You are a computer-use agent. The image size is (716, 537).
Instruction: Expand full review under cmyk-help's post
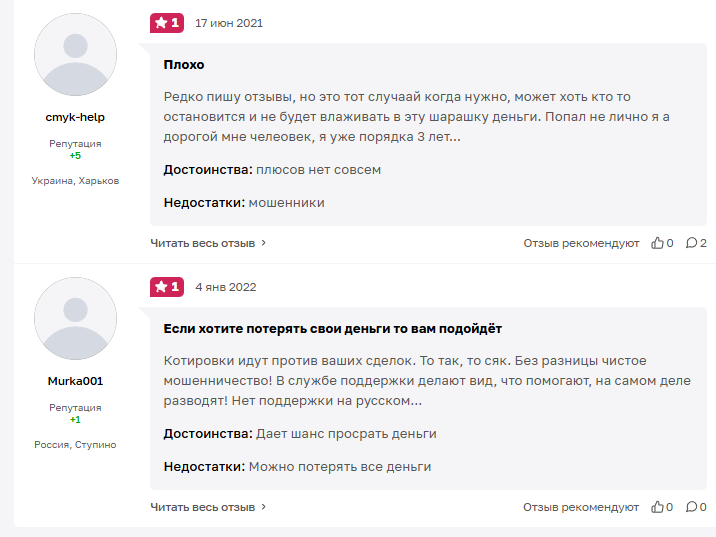pyautogui.click(x=208, y=243)
